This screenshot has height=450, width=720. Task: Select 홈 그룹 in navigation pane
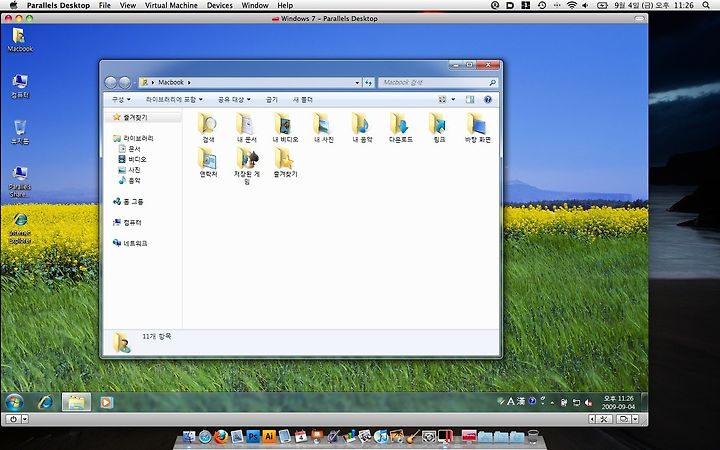[x=133, y=202]
